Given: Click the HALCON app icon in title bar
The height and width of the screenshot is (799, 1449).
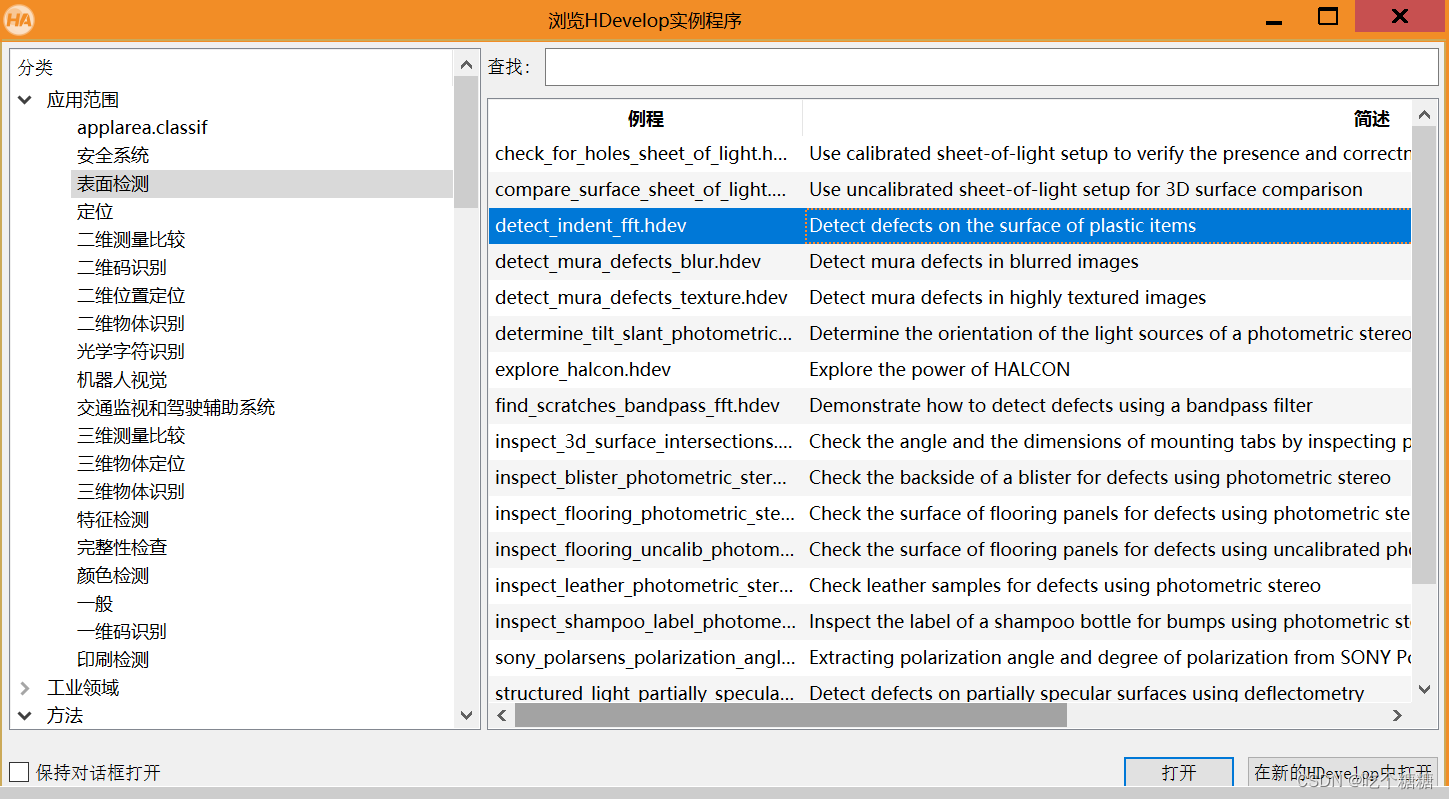Looking at the screenshot, I should point(19,19).
